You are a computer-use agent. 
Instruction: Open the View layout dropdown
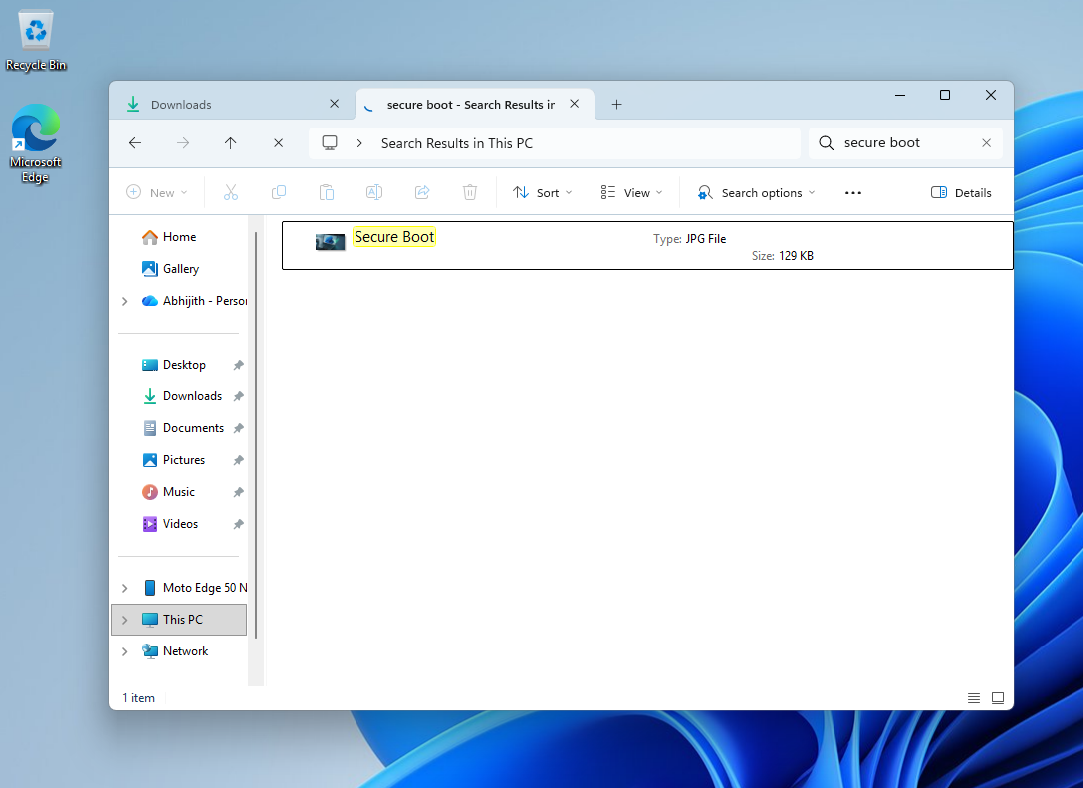tap(631, 193)
